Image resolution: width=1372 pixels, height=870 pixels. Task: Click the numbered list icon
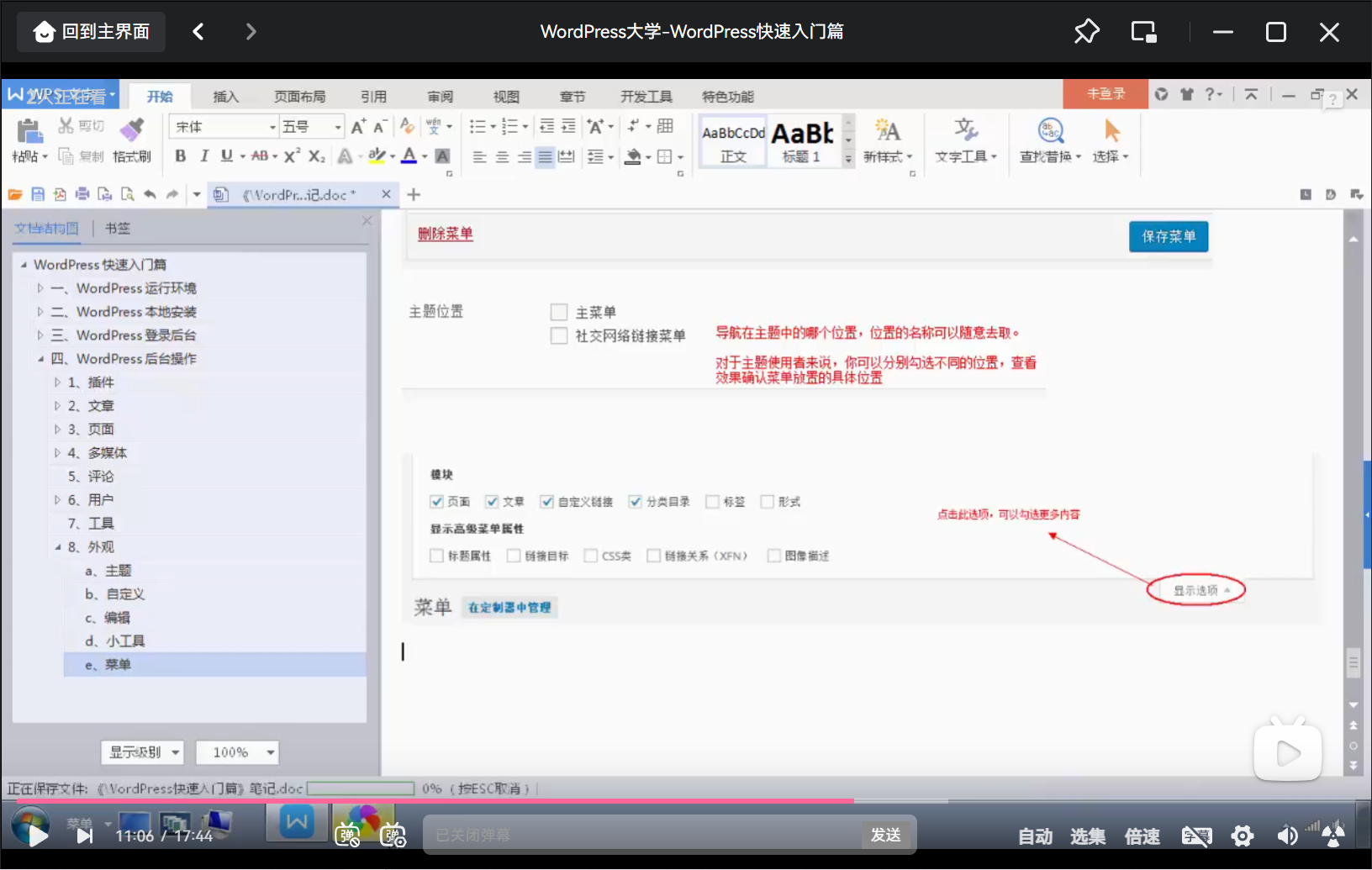(509, 127)
